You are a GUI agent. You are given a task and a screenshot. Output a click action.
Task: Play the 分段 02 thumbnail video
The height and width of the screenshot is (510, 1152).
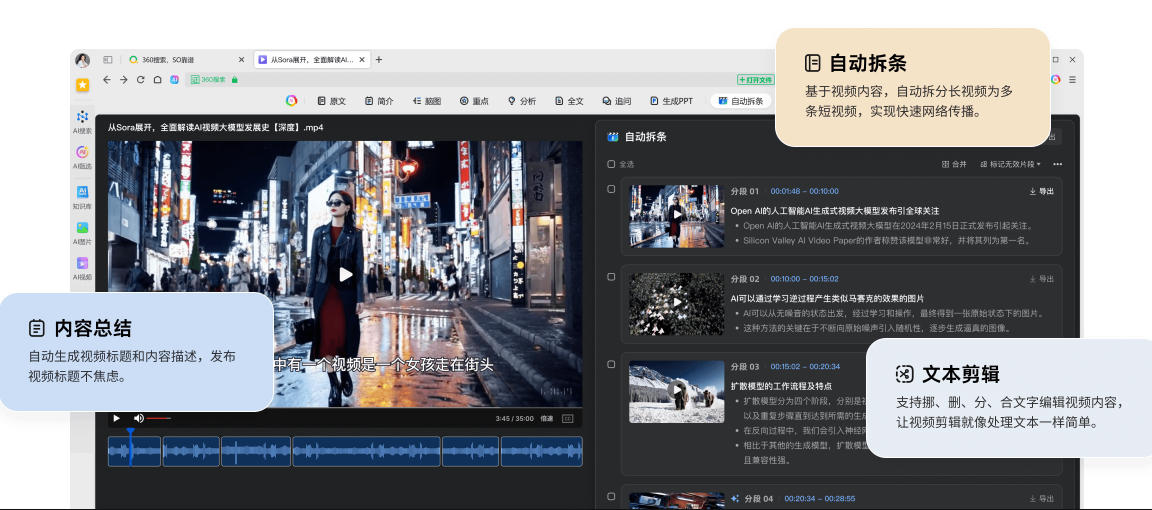click(x=676, y=302)
